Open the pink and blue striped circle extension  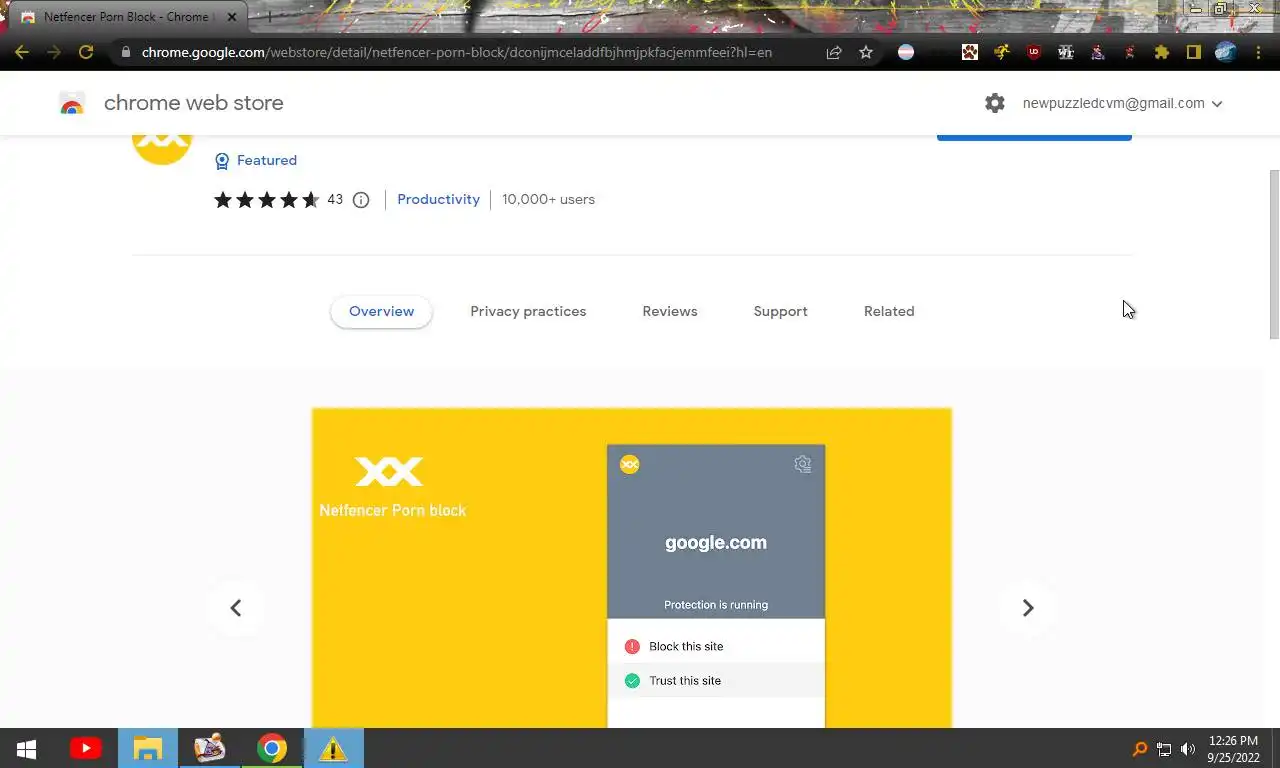click(906, 52)
